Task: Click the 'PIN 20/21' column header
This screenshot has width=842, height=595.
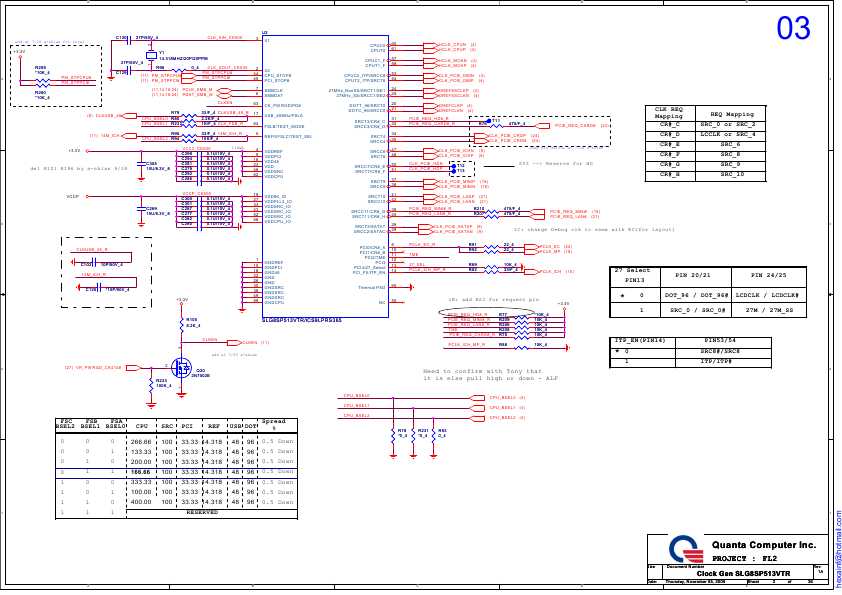Action: point(692,275)
